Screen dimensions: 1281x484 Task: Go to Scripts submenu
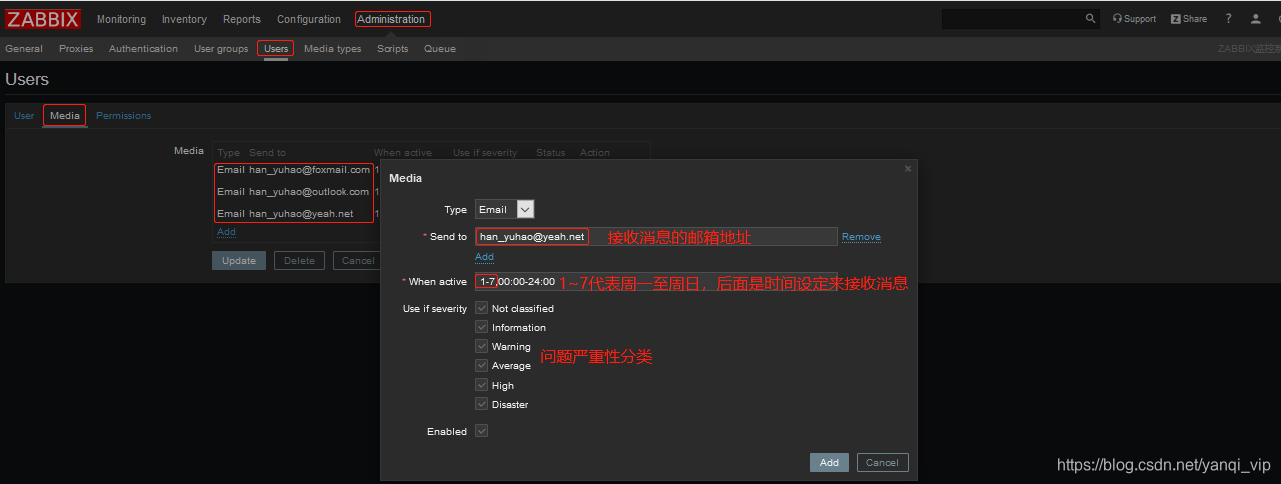[393, 48]
